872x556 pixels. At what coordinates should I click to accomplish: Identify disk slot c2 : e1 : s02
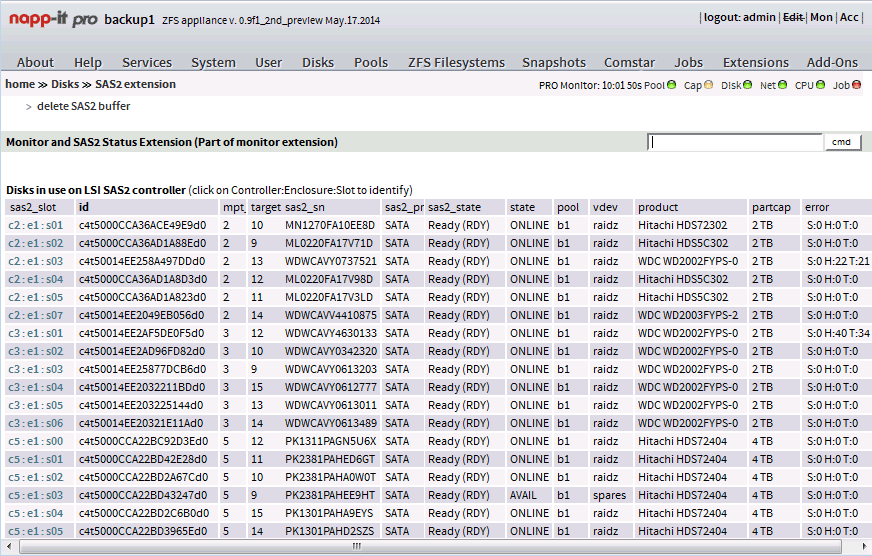point(36,243)
